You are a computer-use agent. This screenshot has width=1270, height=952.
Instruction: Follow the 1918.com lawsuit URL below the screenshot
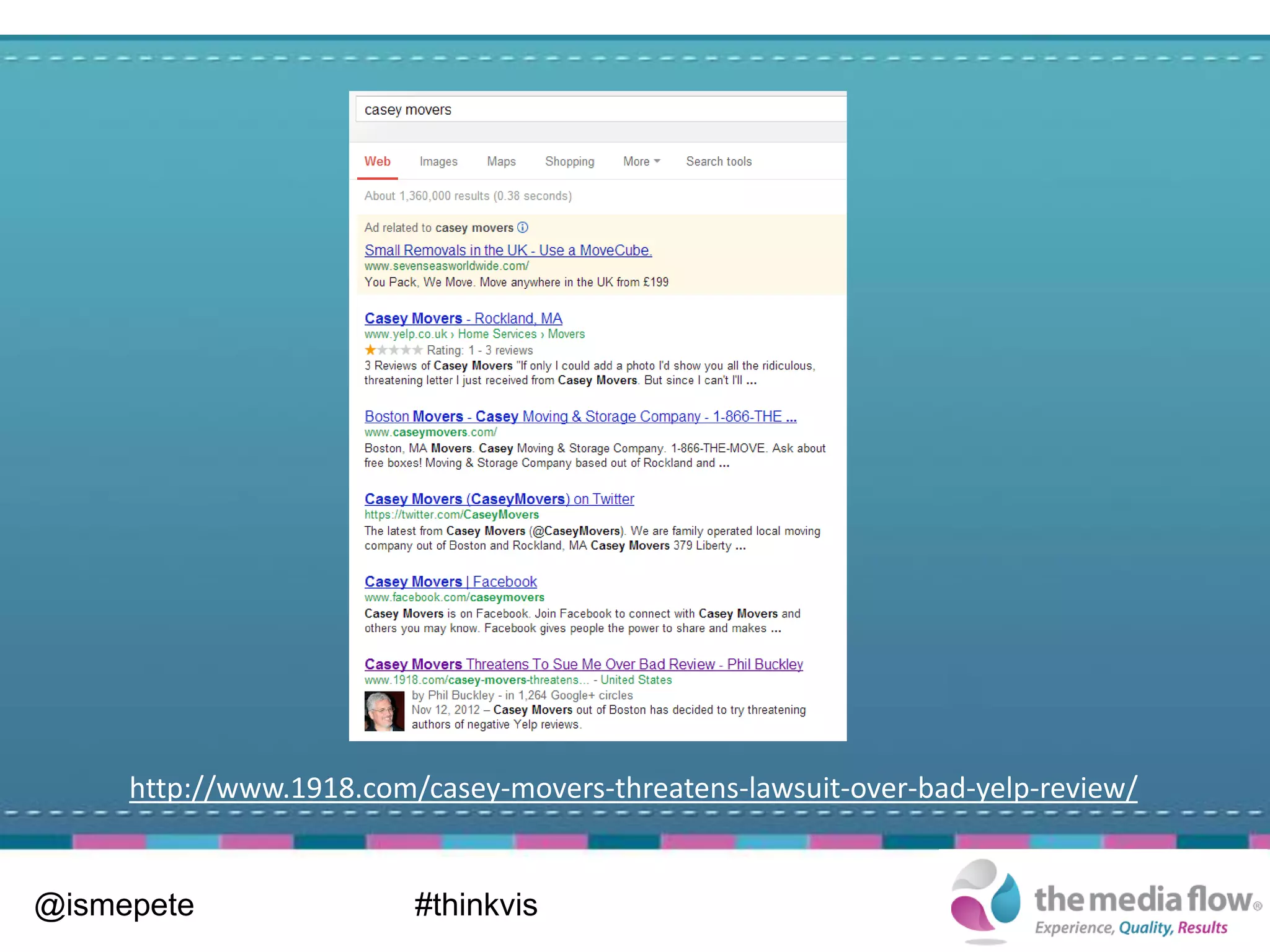633,788
